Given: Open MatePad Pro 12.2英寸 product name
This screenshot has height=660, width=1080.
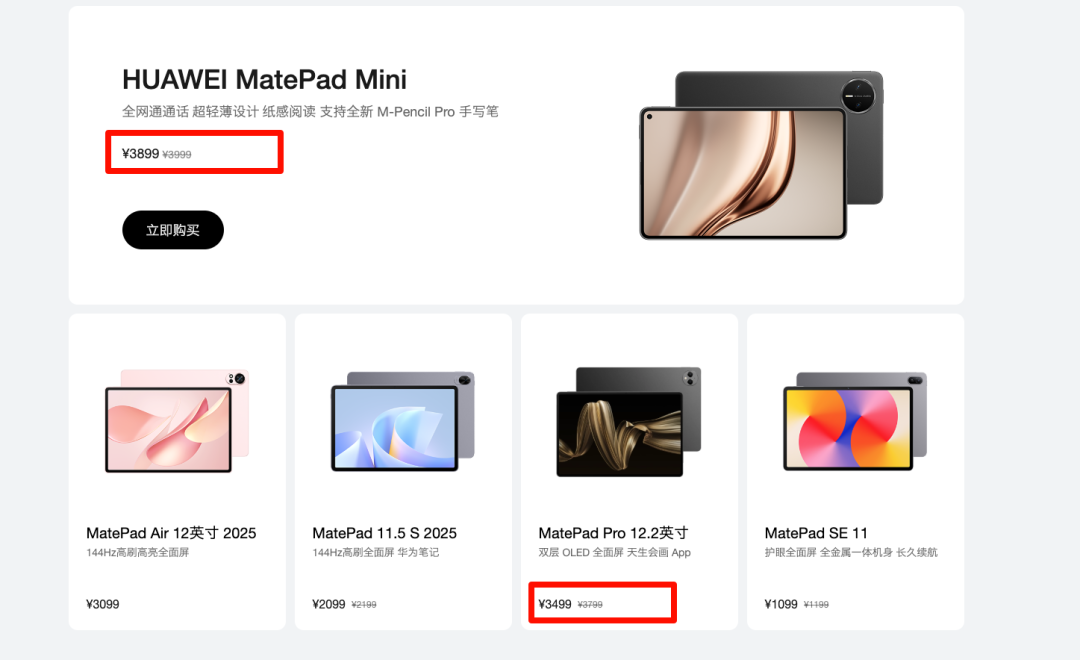Looking at the screenshot, I should tap(613, 533).
